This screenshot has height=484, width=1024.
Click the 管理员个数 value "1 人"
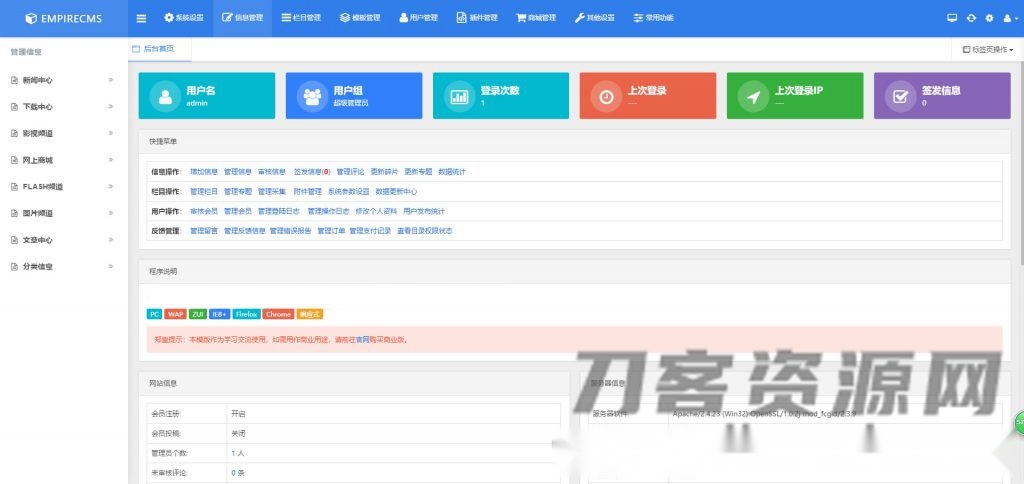tap(238, 453)
